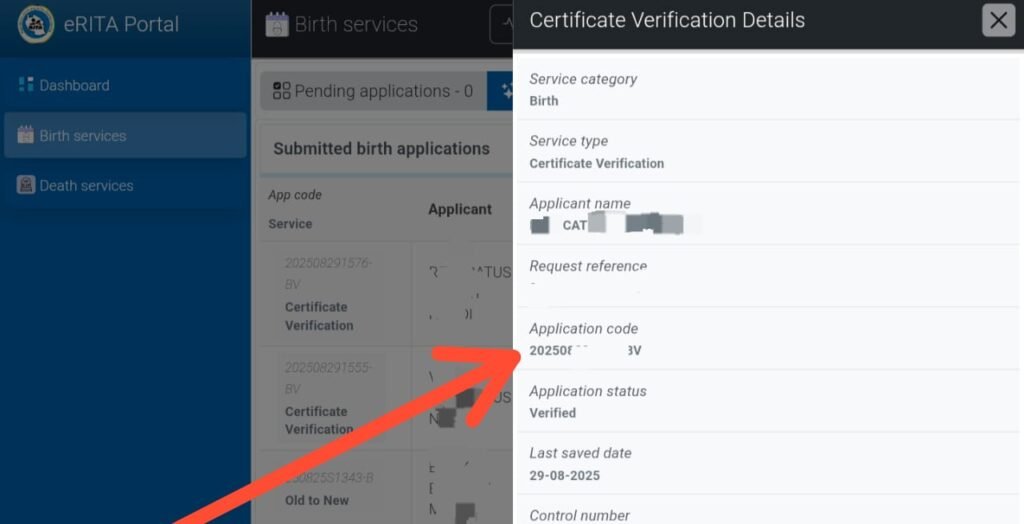Click the Certificate Verification Details title
The height and width of the screenshot is (524, 1024).
pos(667,20)
